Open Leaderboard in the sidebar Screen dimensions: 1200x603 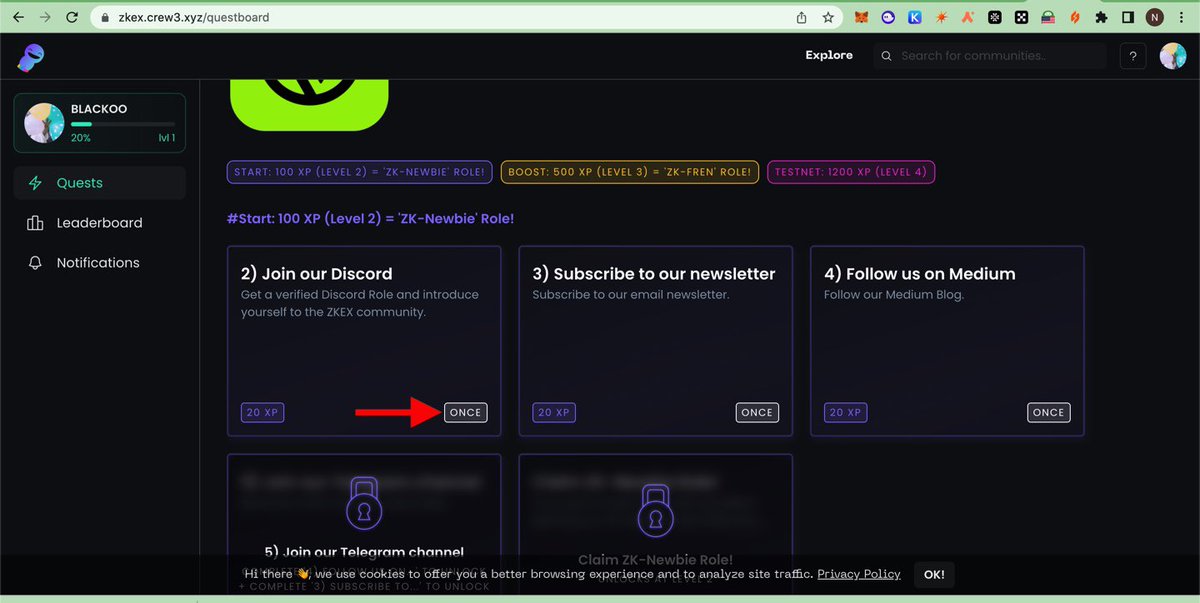pos(99,223)
